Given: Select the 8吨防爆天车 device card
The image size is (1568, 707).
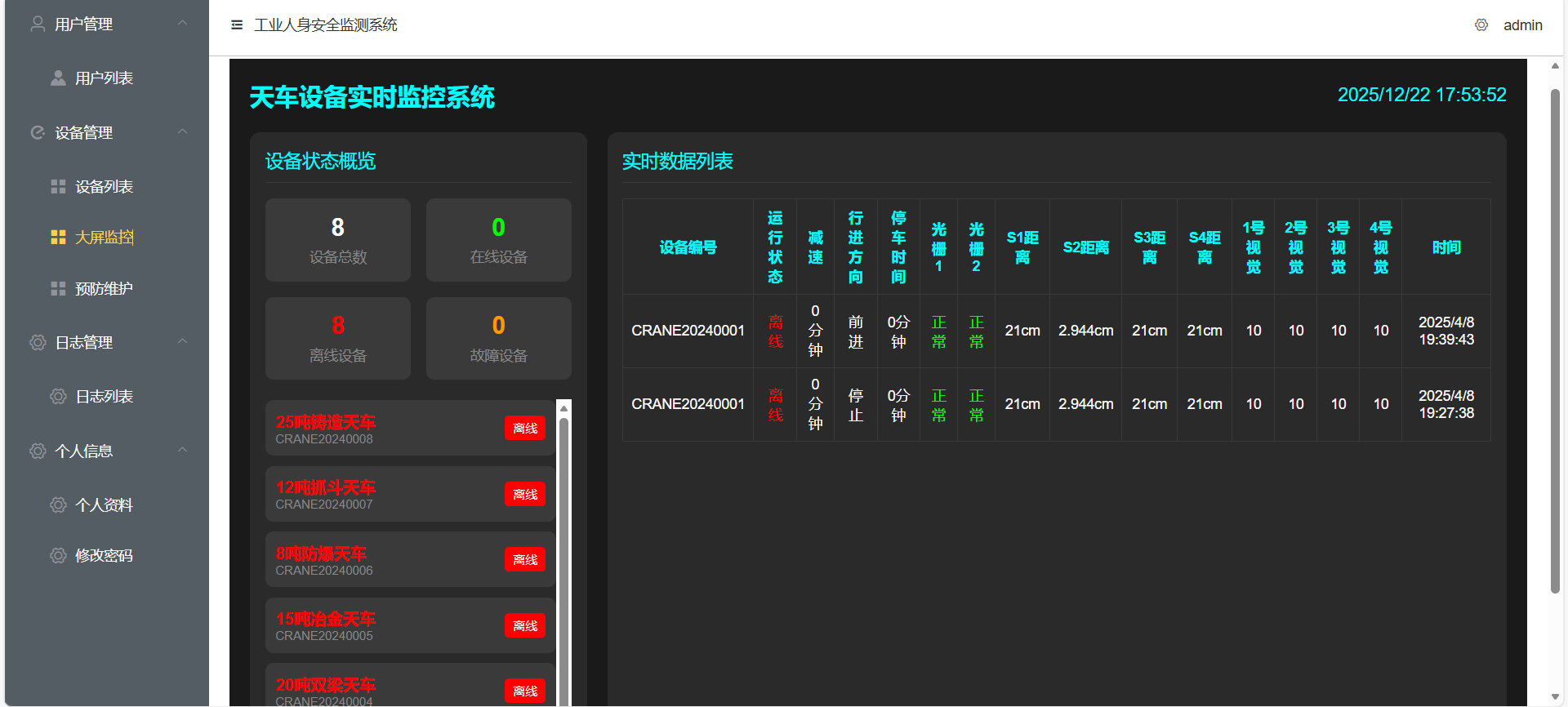Looking at the screenshot, I should click(x=411, y=560).
